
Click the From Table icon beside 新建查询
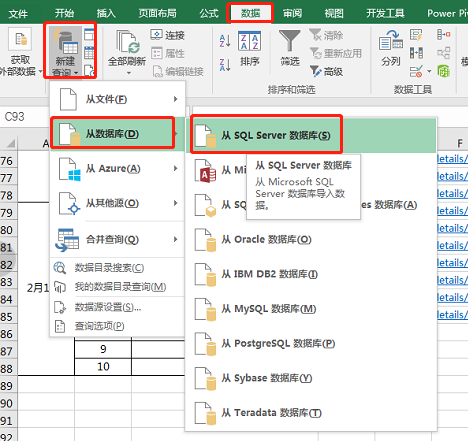(x=89, y=53)
